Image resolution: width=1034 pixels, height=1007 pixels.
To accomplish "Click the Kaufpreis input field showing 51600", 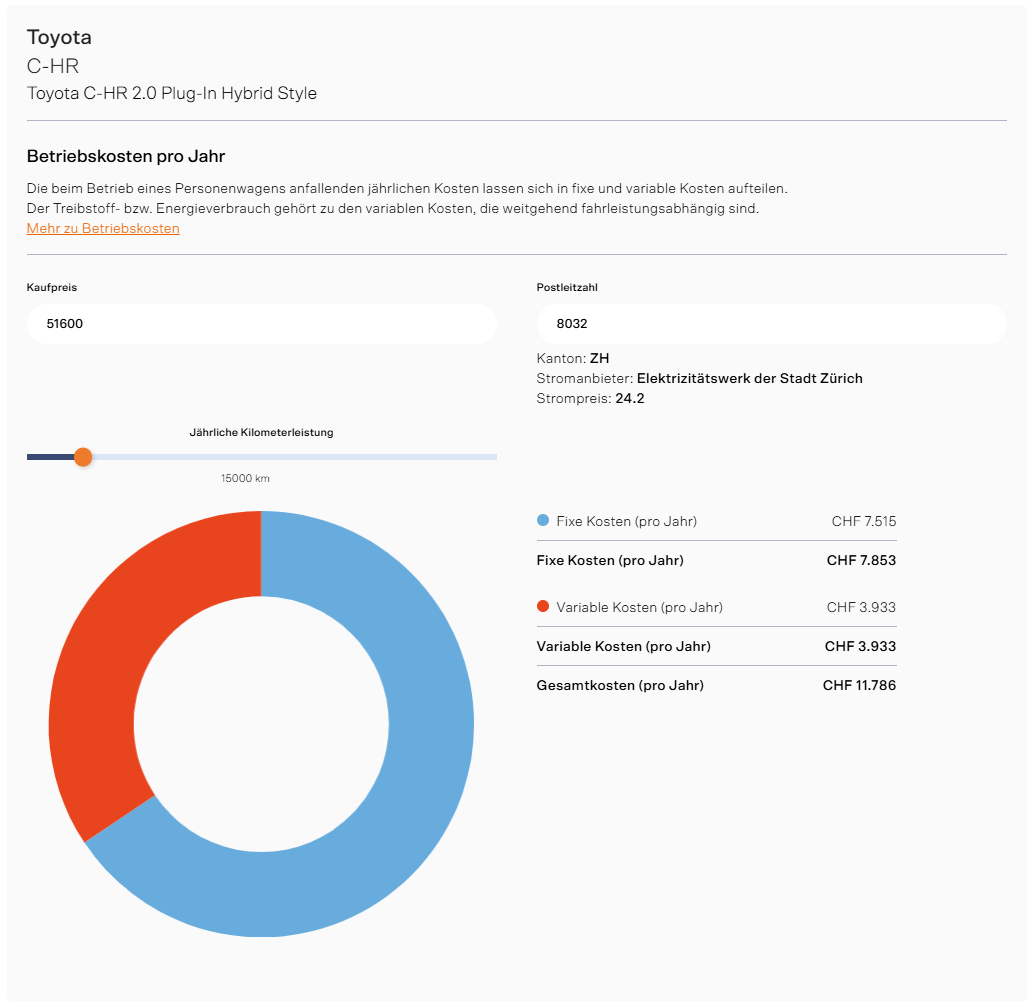I will click(x=262, y=324).
